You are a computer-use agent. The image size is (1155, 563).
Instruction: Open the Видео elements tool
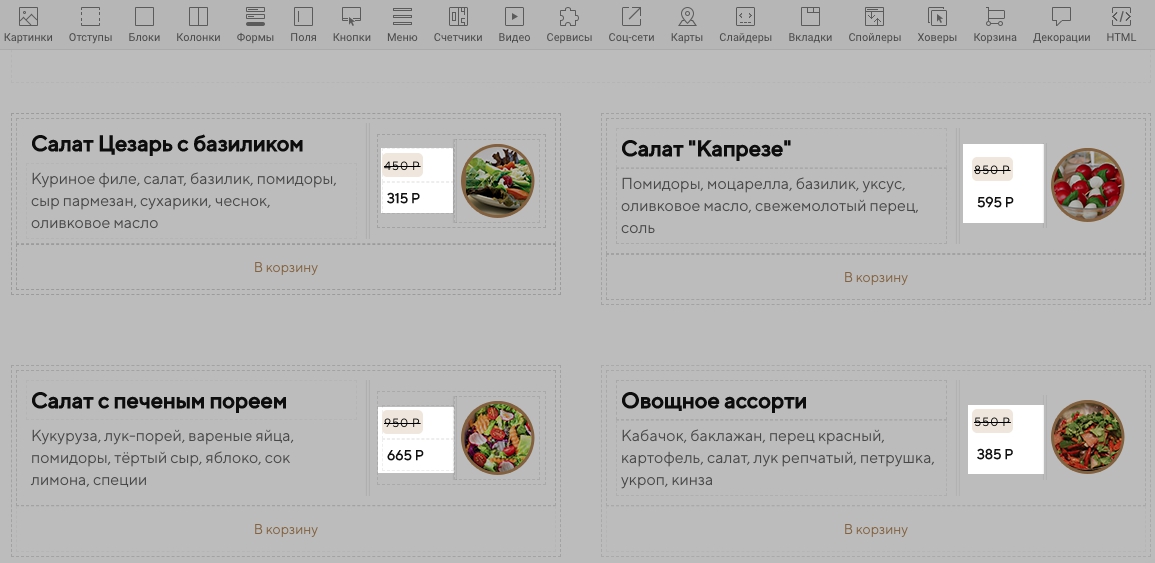[x=514, y=24]
